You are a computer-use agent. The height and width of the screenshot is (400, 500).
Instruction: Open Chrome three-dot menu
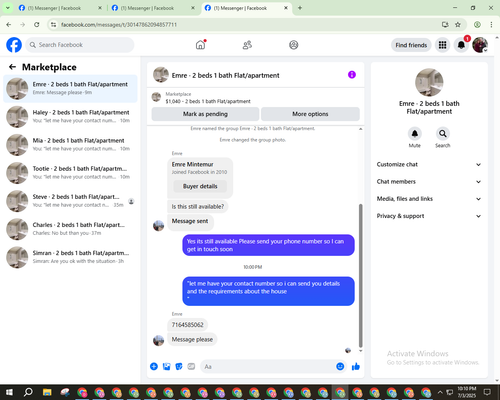coord(491,24)
